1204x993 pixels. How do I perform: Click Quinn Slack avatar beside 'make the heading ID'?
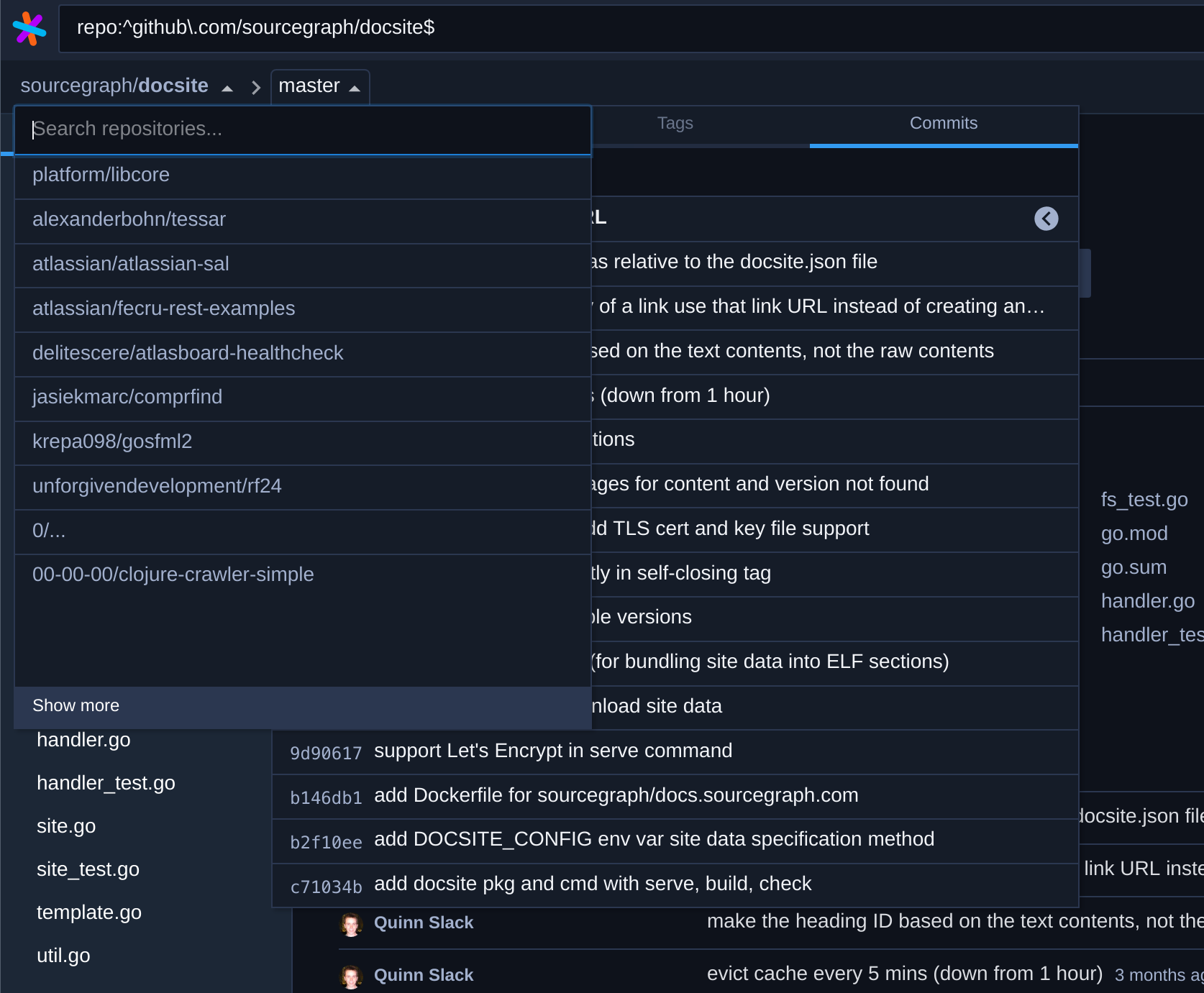tap(351, 924)
